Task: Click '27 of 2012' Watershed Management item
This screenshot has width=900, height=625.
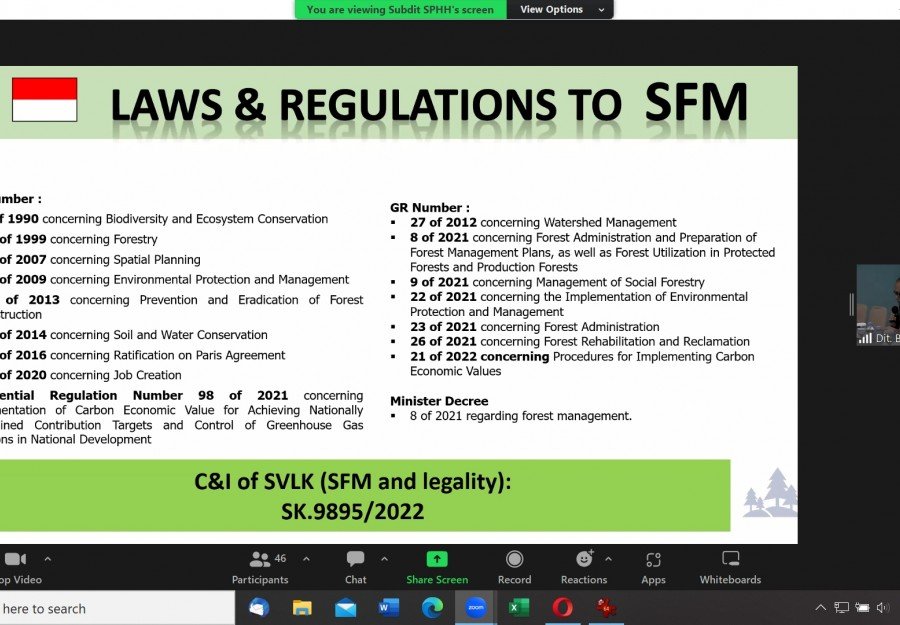Action: 543,223
